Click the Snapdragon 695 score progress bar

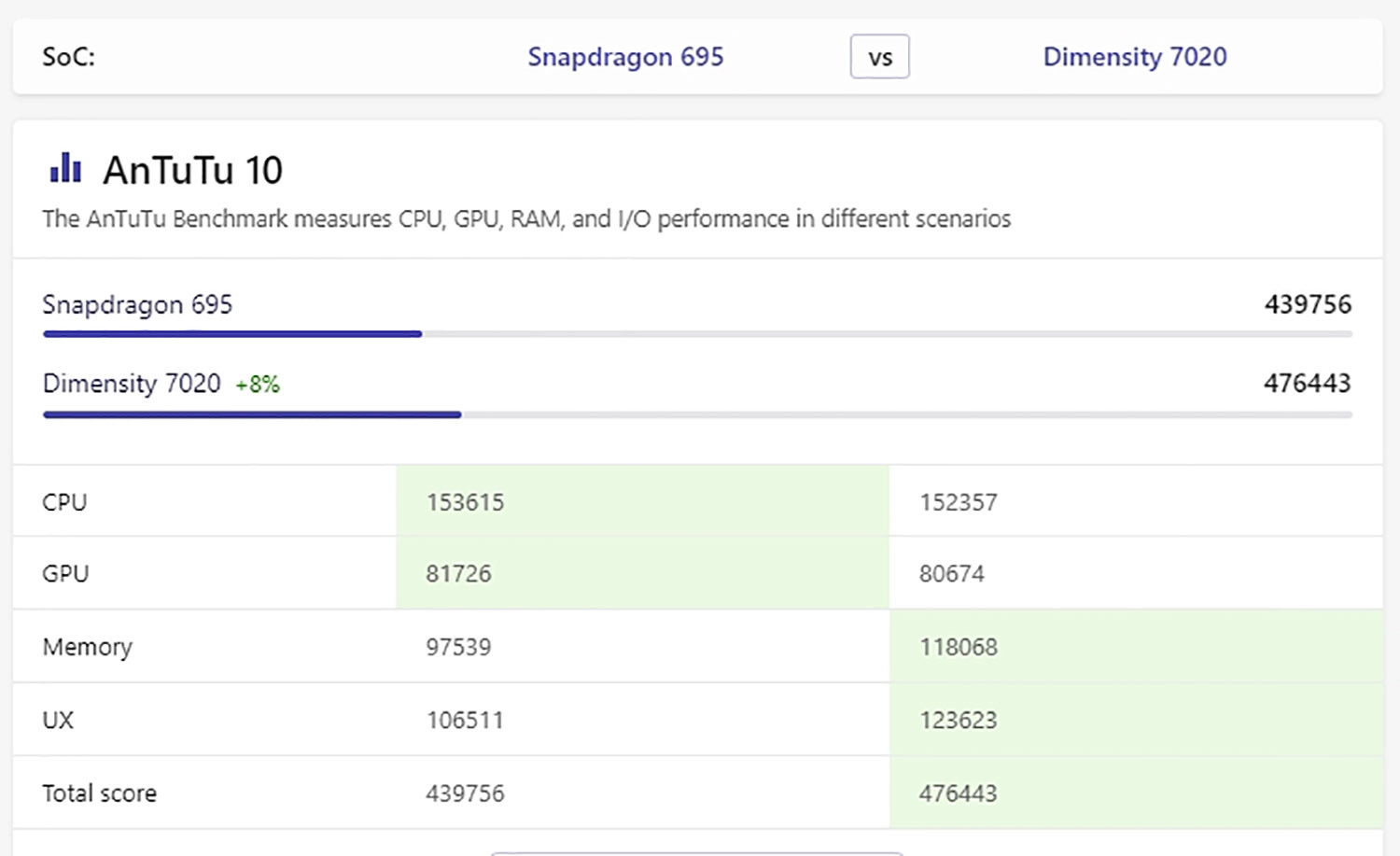tap(697, 333)
